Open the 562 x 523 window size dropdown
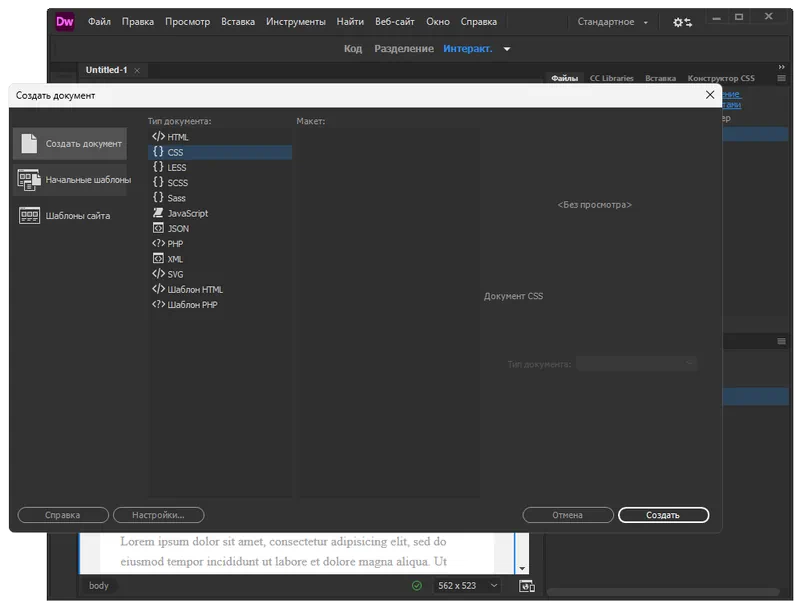The image size is (800, 608). tap(467, 586)
